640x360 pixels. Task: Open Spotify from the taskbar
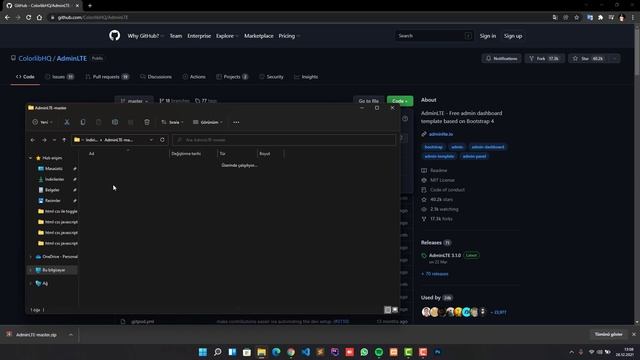pos(379,352)
